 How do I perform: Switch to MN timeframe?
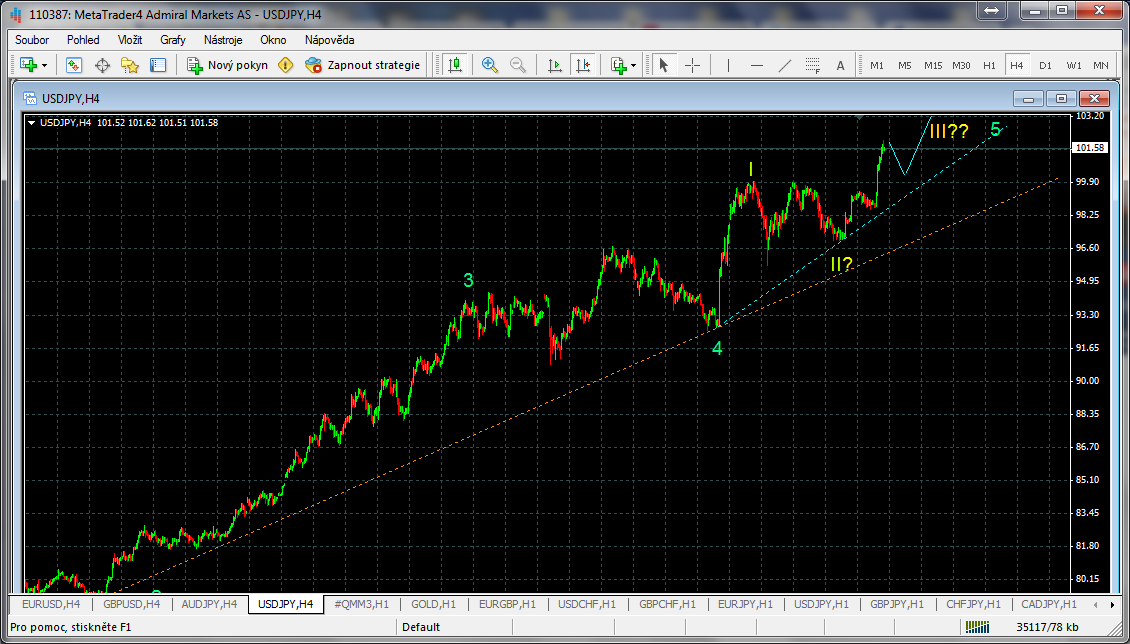point(1101,66)
